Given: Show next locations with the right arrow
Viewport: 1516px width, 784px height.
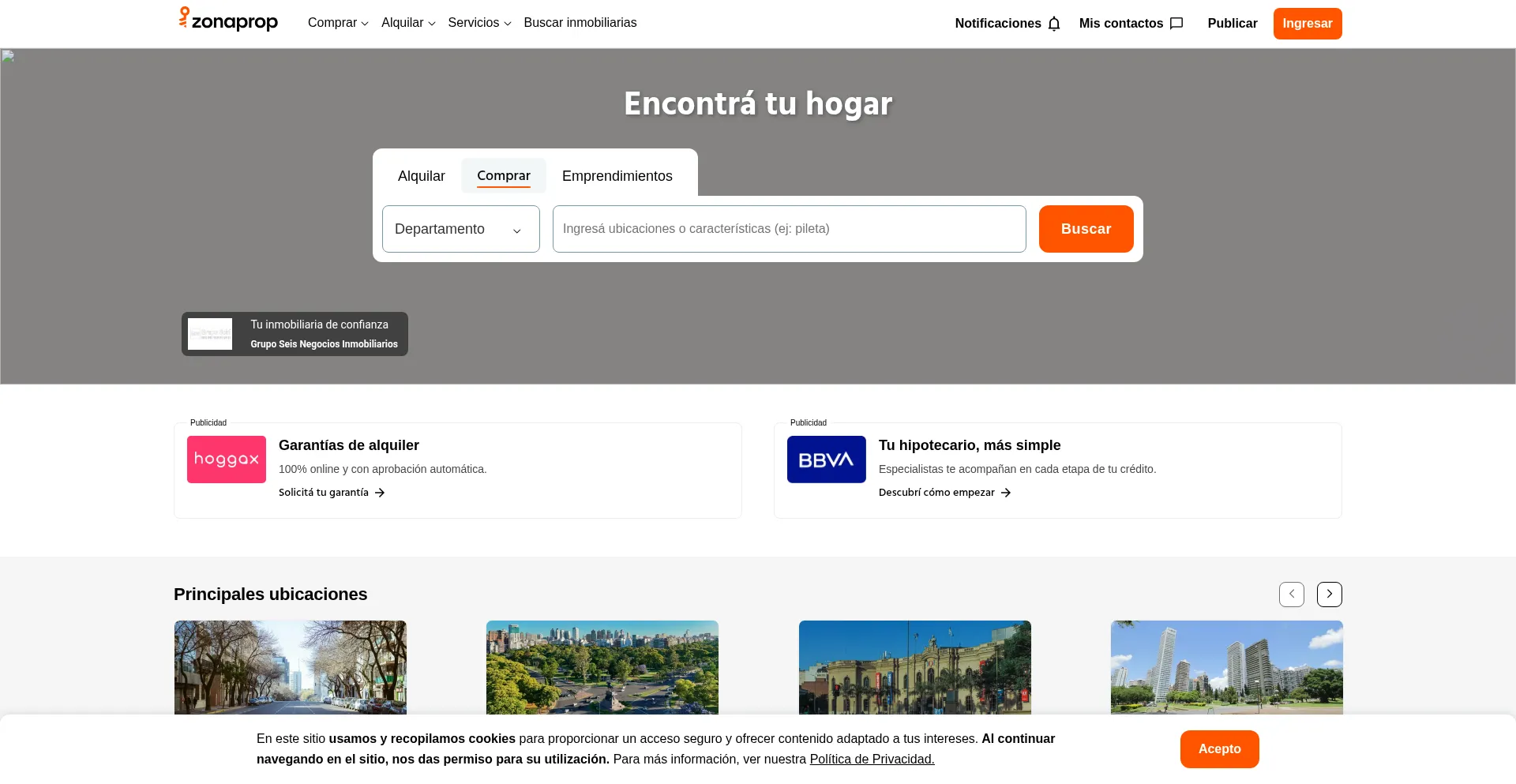Looking at the screenshot, I should tap(1330, 595).
